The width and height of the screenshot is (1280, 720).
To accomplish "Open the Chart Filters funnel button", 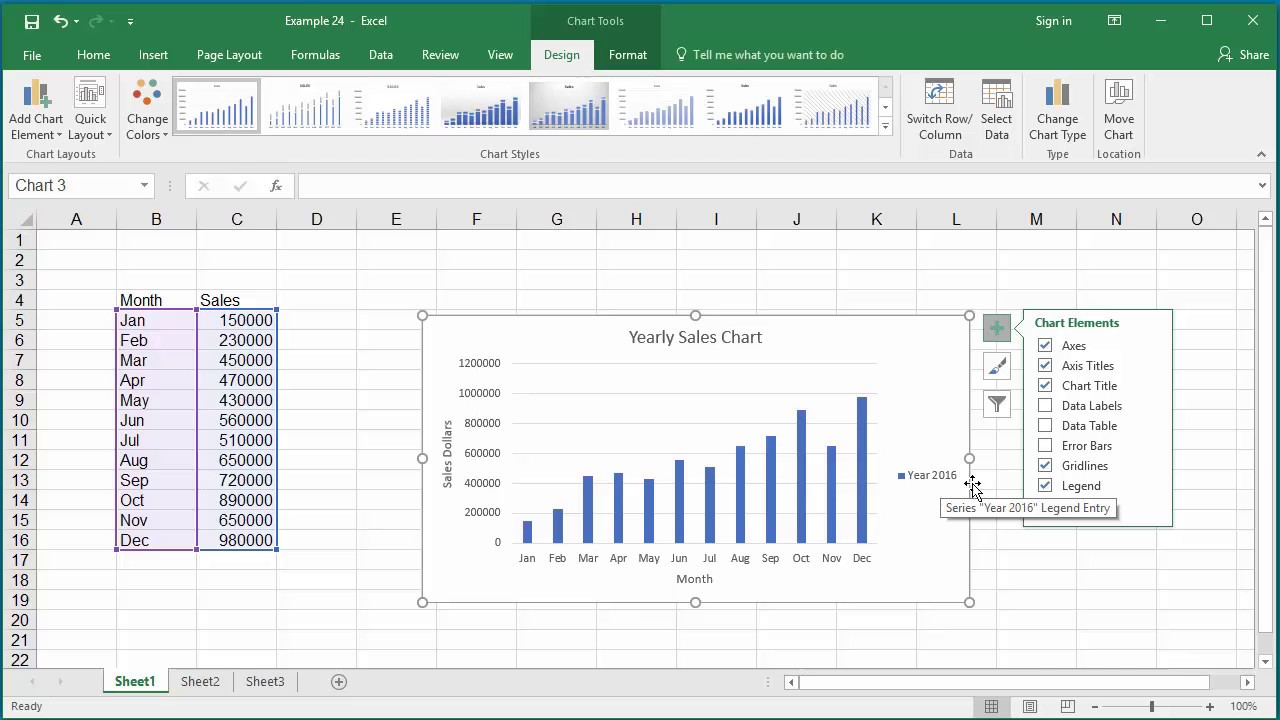I will click(997, 404).
